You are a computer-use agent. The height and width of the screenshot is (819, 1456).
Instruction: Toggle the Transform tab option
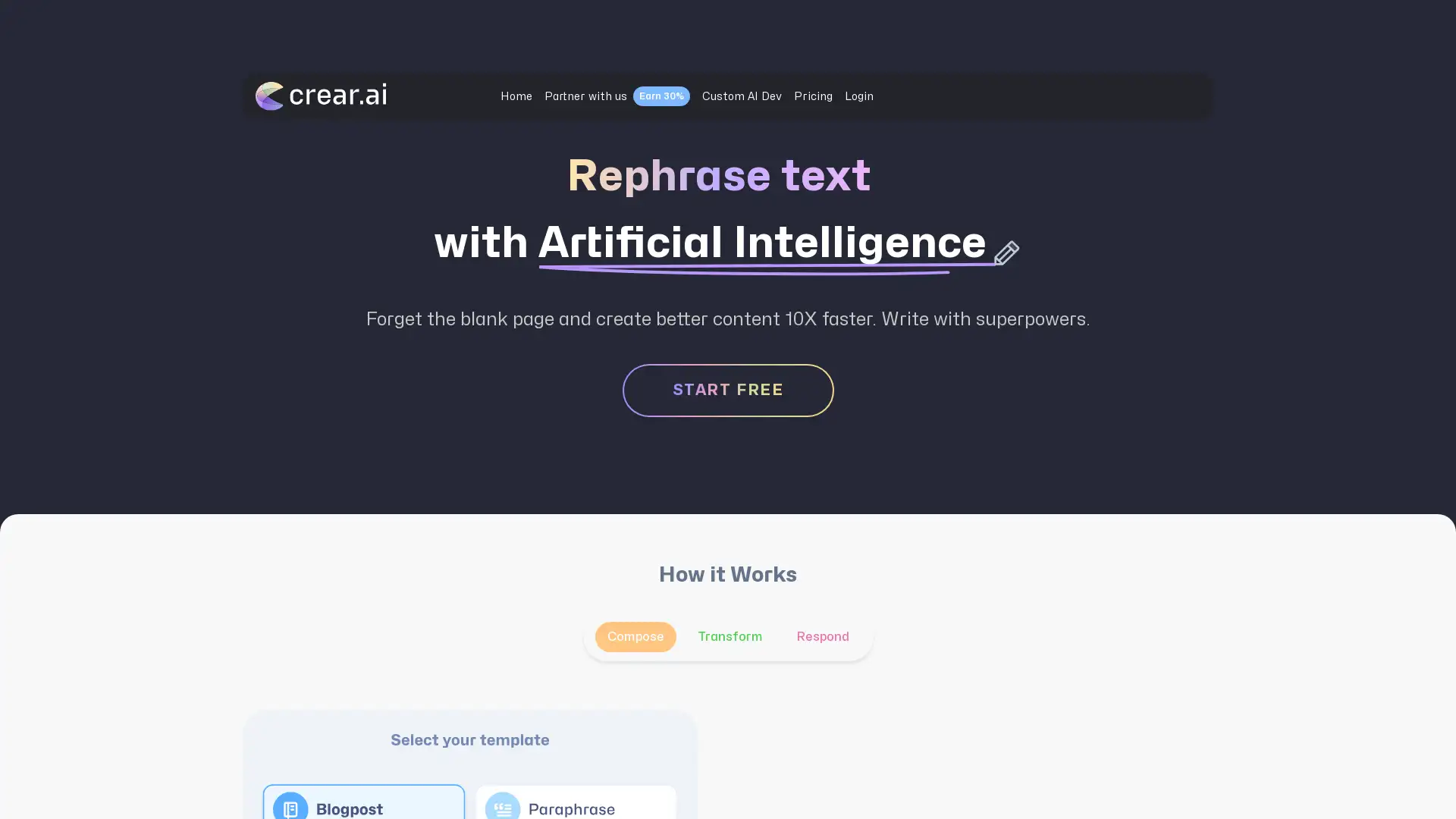(730, 636)
